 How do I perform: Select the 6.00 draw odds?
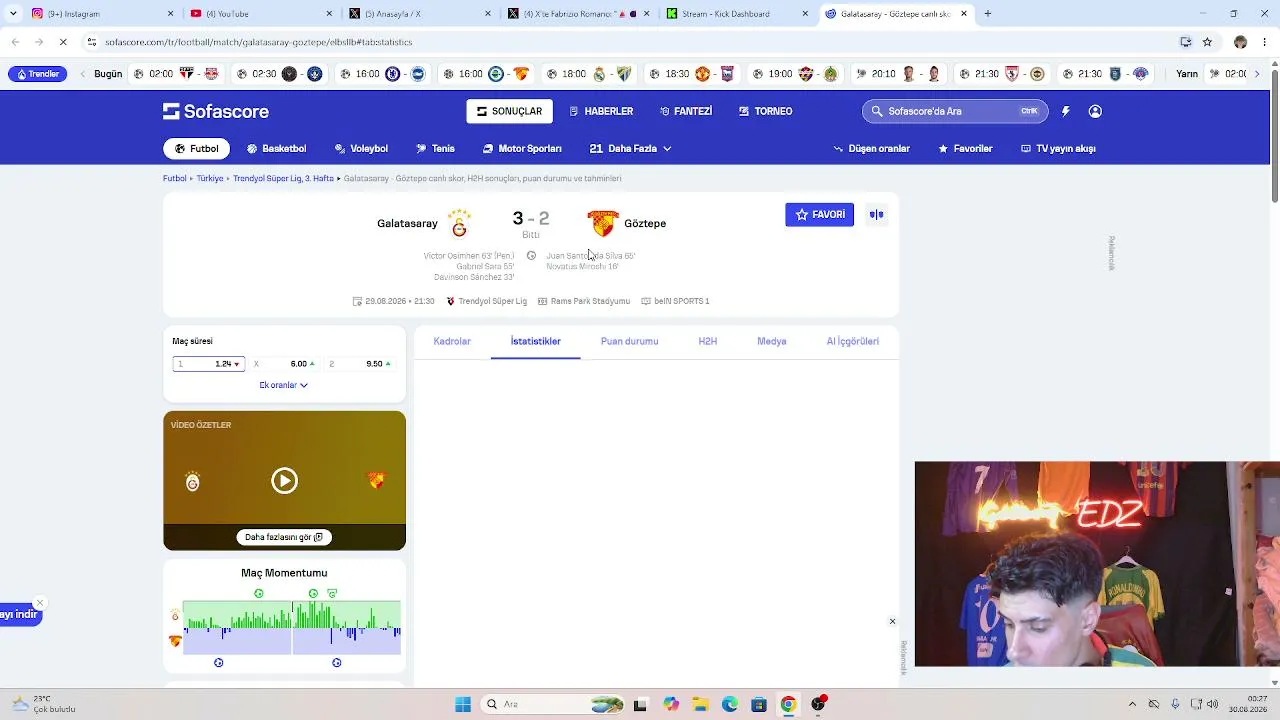click(284, 364)
